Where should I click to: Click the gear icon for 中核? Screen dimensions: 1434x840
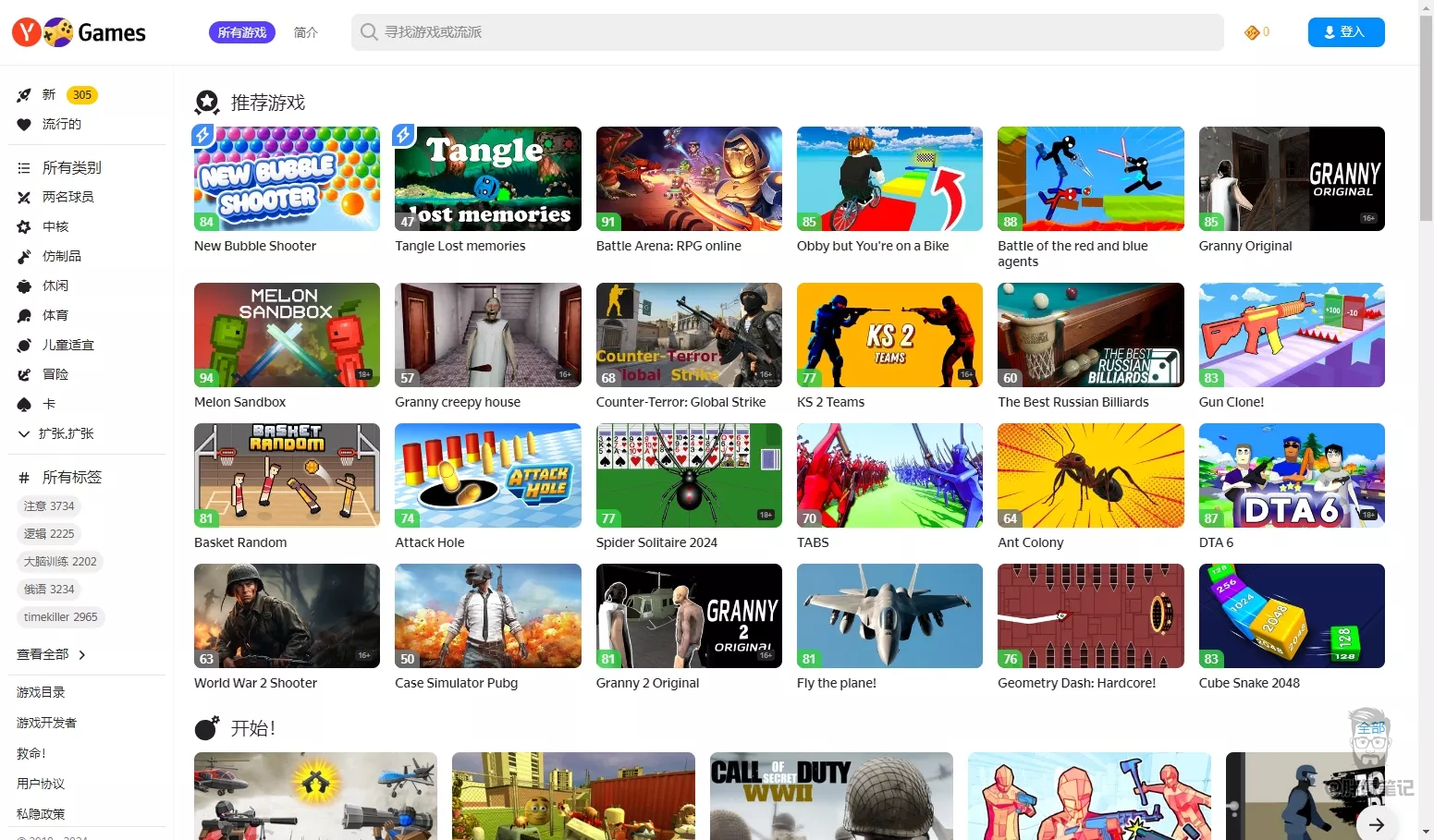pos(24,226)
